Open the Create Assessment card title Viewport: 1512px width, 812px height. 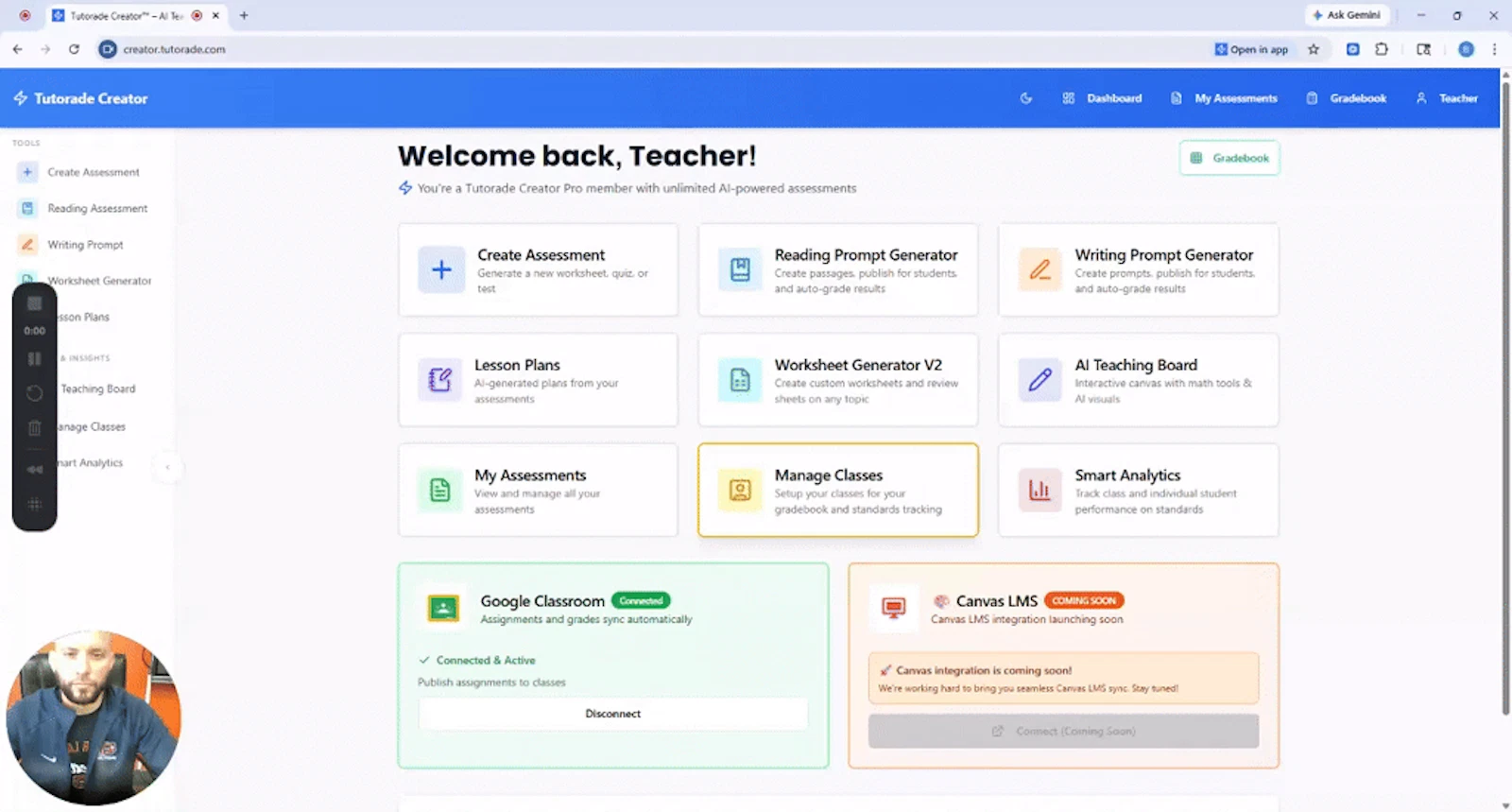click(x=541, y=255)
